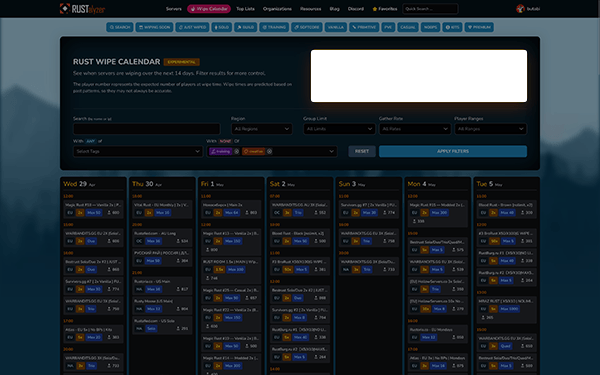
Task: Click the RUSTalyzer logo
Action: (x=82, y=8)
